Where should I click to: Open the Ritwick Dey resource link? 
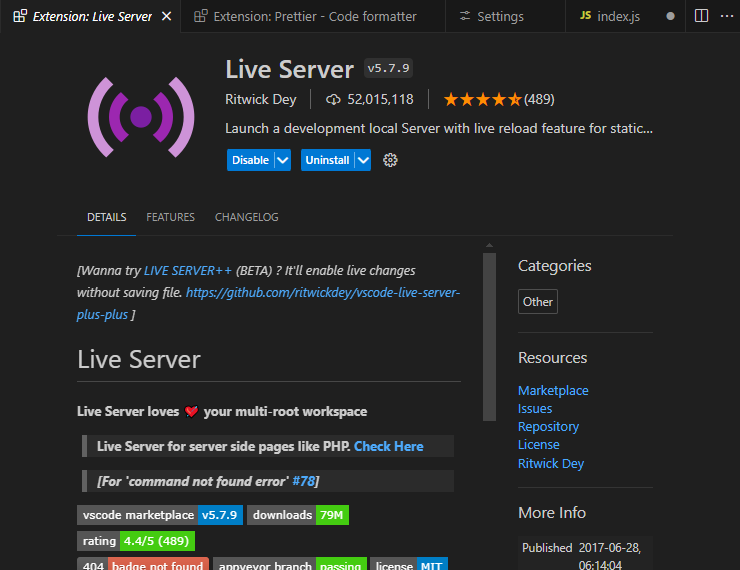tap(551, 463)
